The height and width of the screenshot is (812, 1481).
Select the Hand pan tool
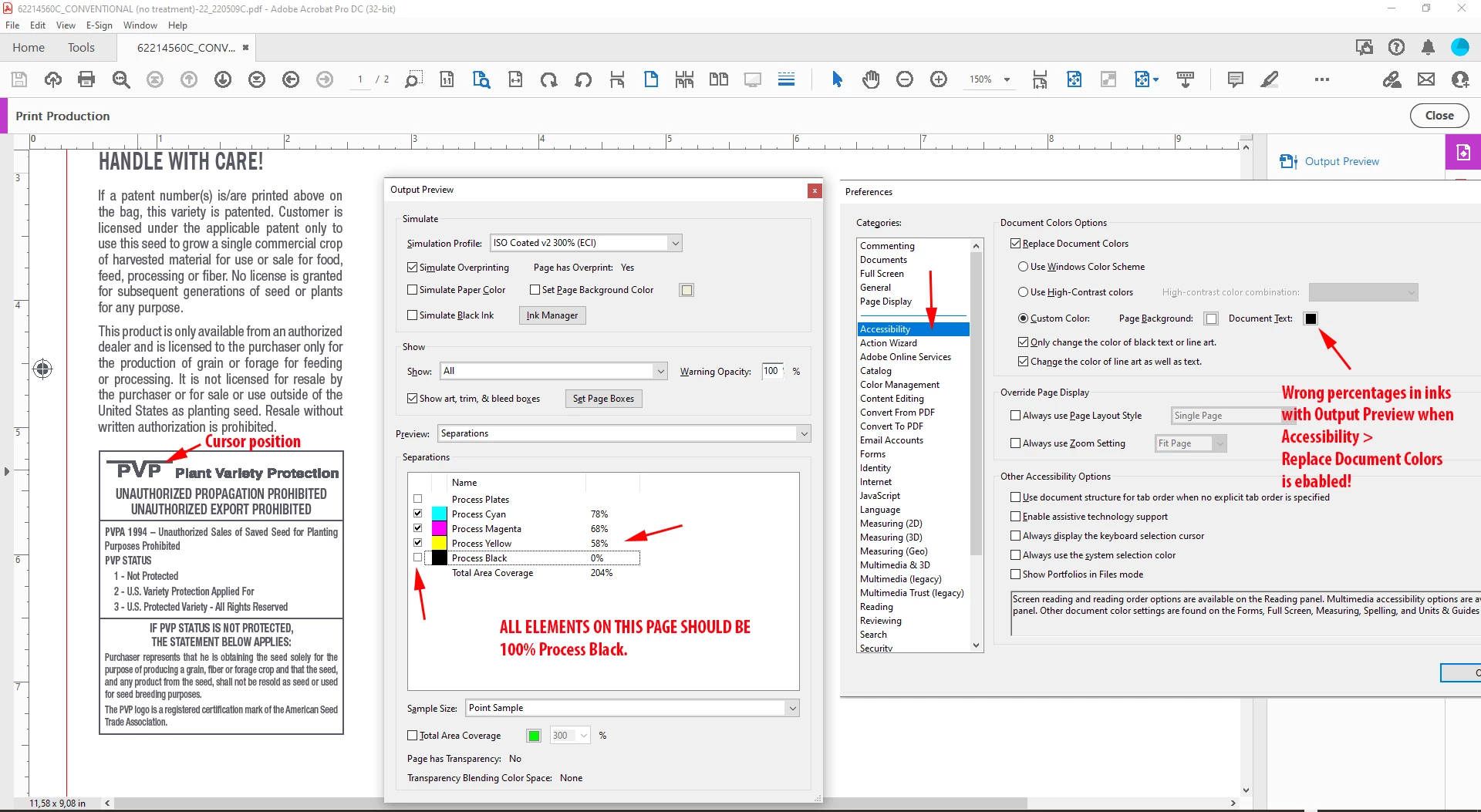(871, 79)
